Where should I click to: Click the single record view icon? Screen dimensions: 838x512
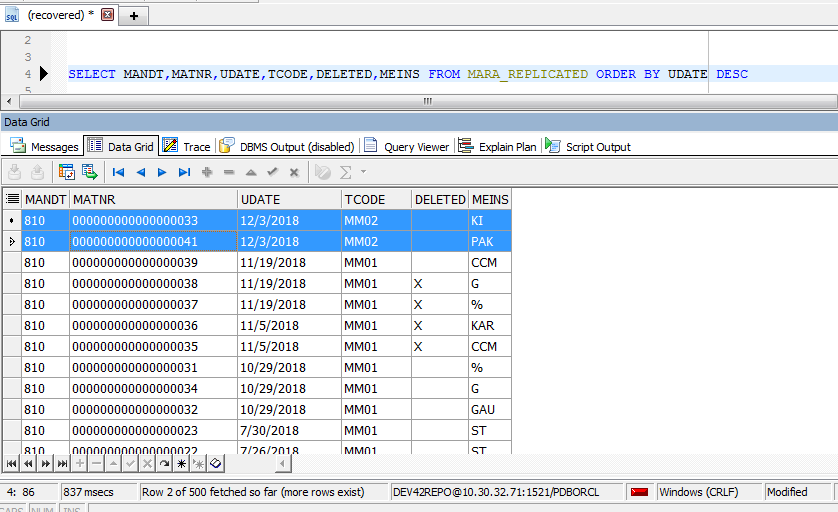pyautogui.click(x=67, y=172)
